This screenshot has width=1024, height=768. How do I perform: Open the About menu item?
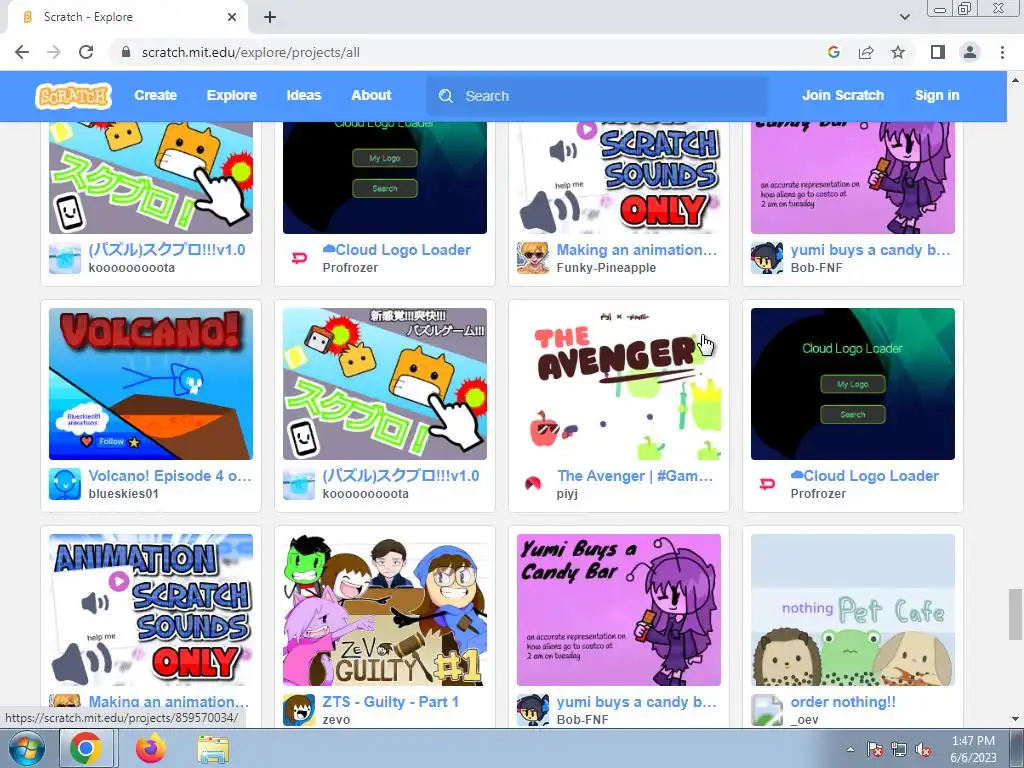[x=371, y=95]
